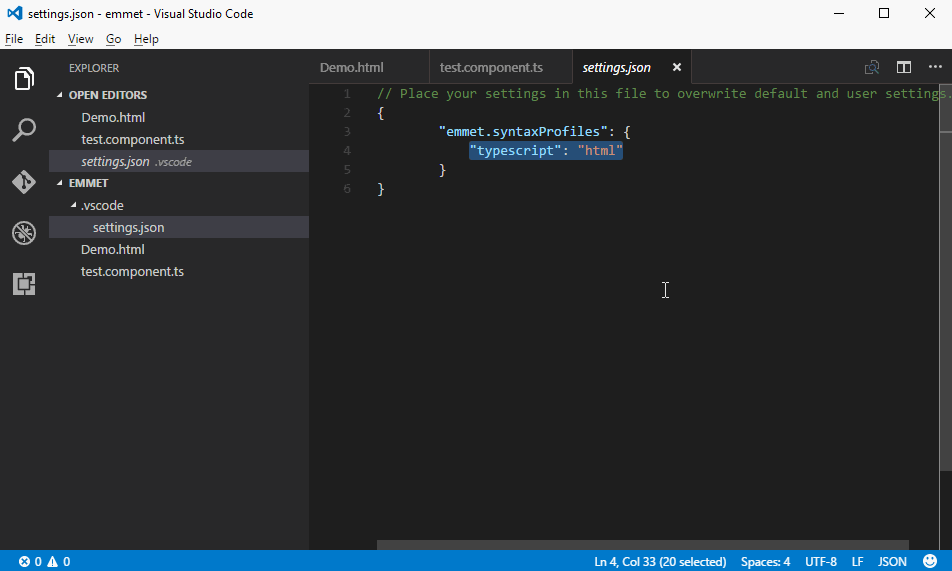Open the editor more actions ellipsis

[935, 67]
